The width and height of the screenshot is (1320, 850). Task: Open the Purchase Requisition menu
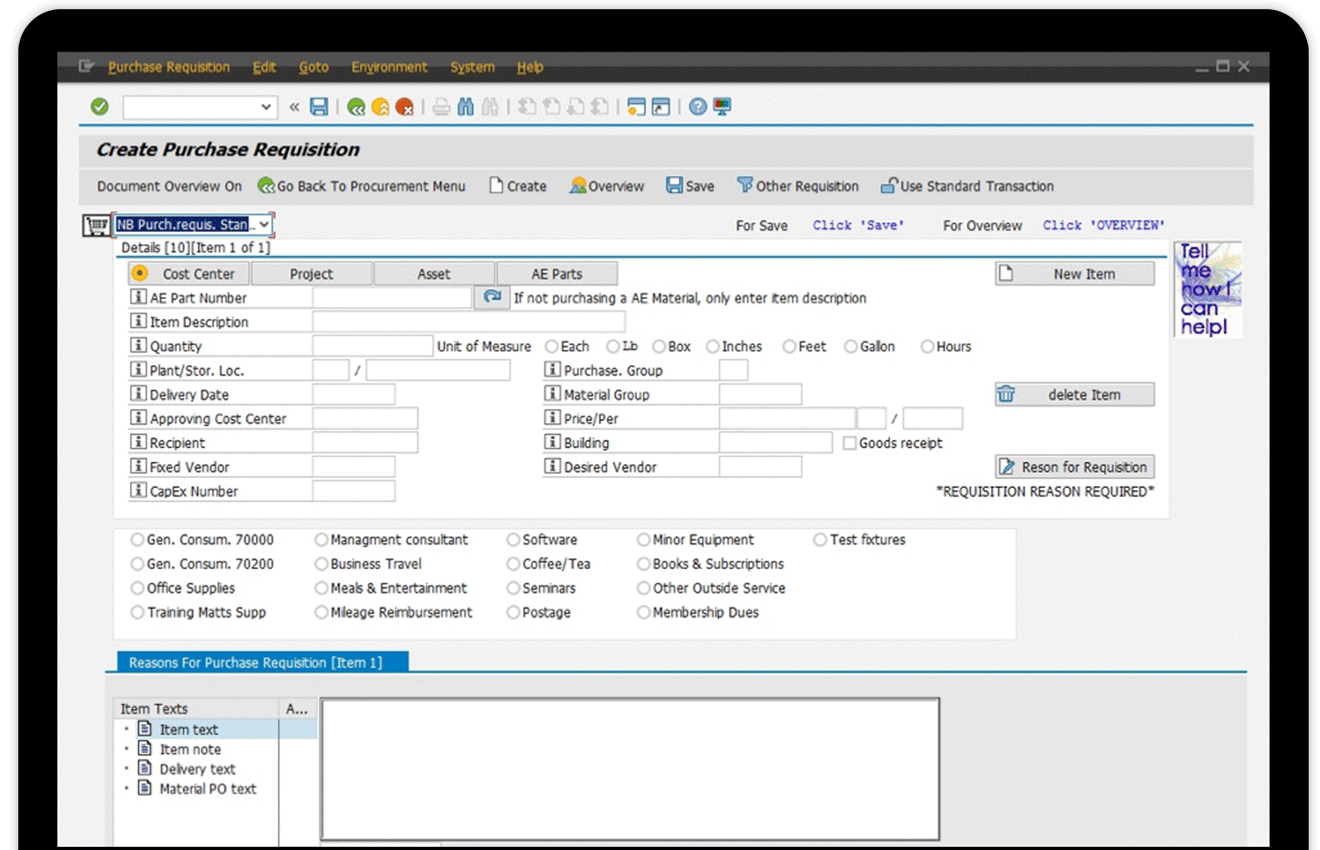click(169, 67)
